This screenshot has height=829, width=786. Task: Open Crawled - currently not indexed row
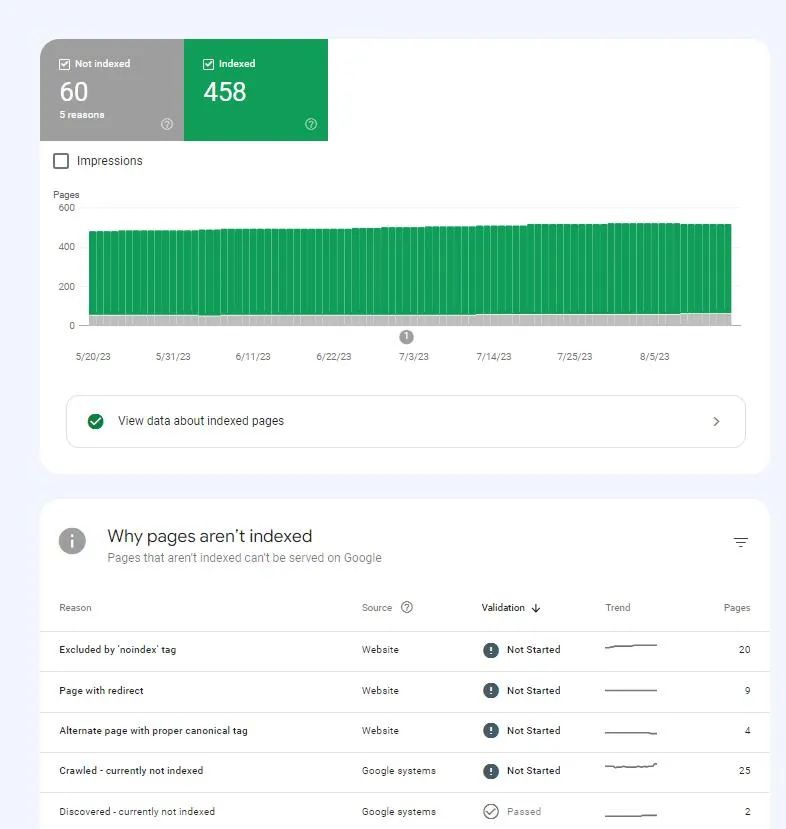tap(131, 771)
